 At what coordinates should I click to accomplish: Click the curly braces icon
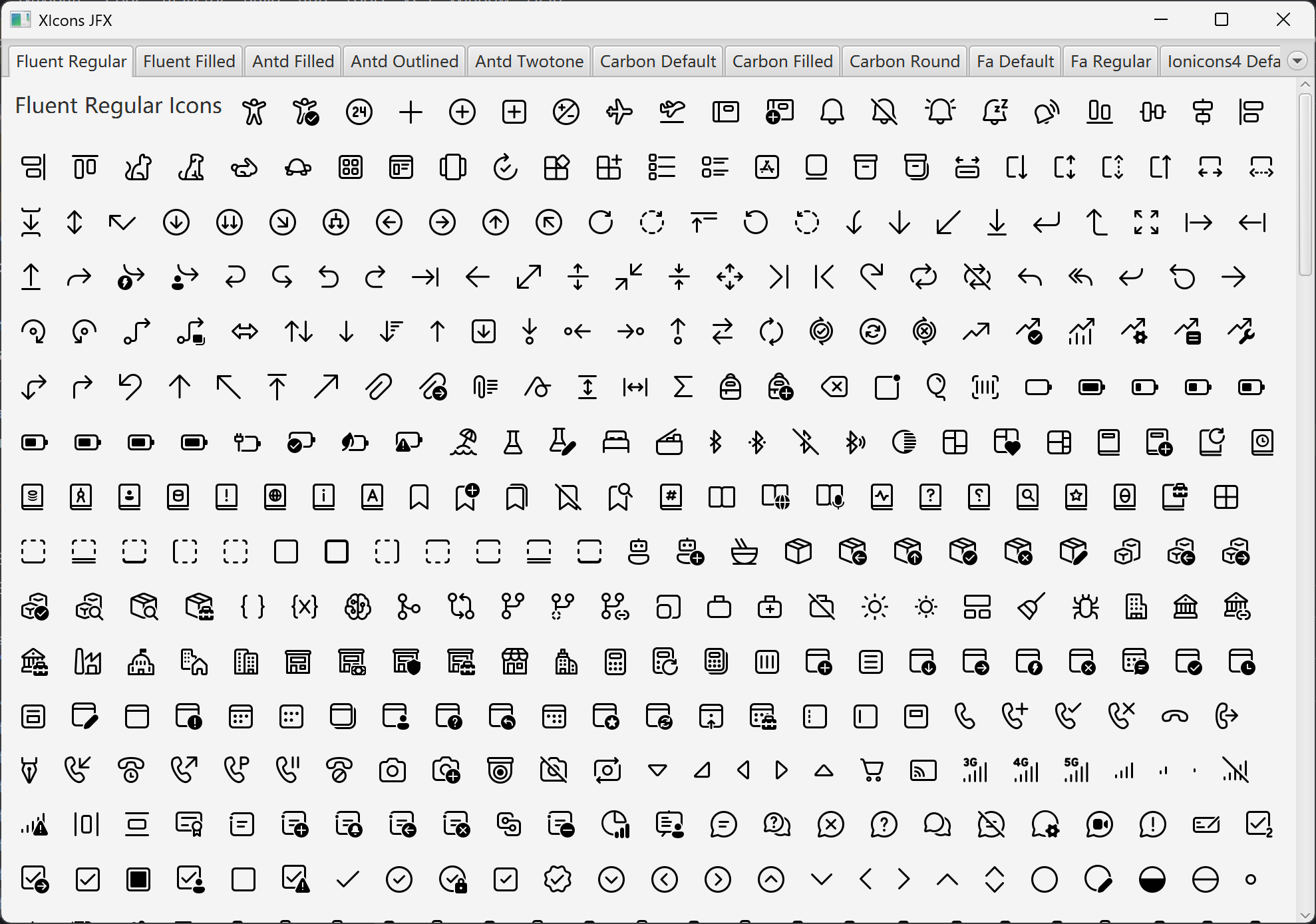tap(252, 607)
